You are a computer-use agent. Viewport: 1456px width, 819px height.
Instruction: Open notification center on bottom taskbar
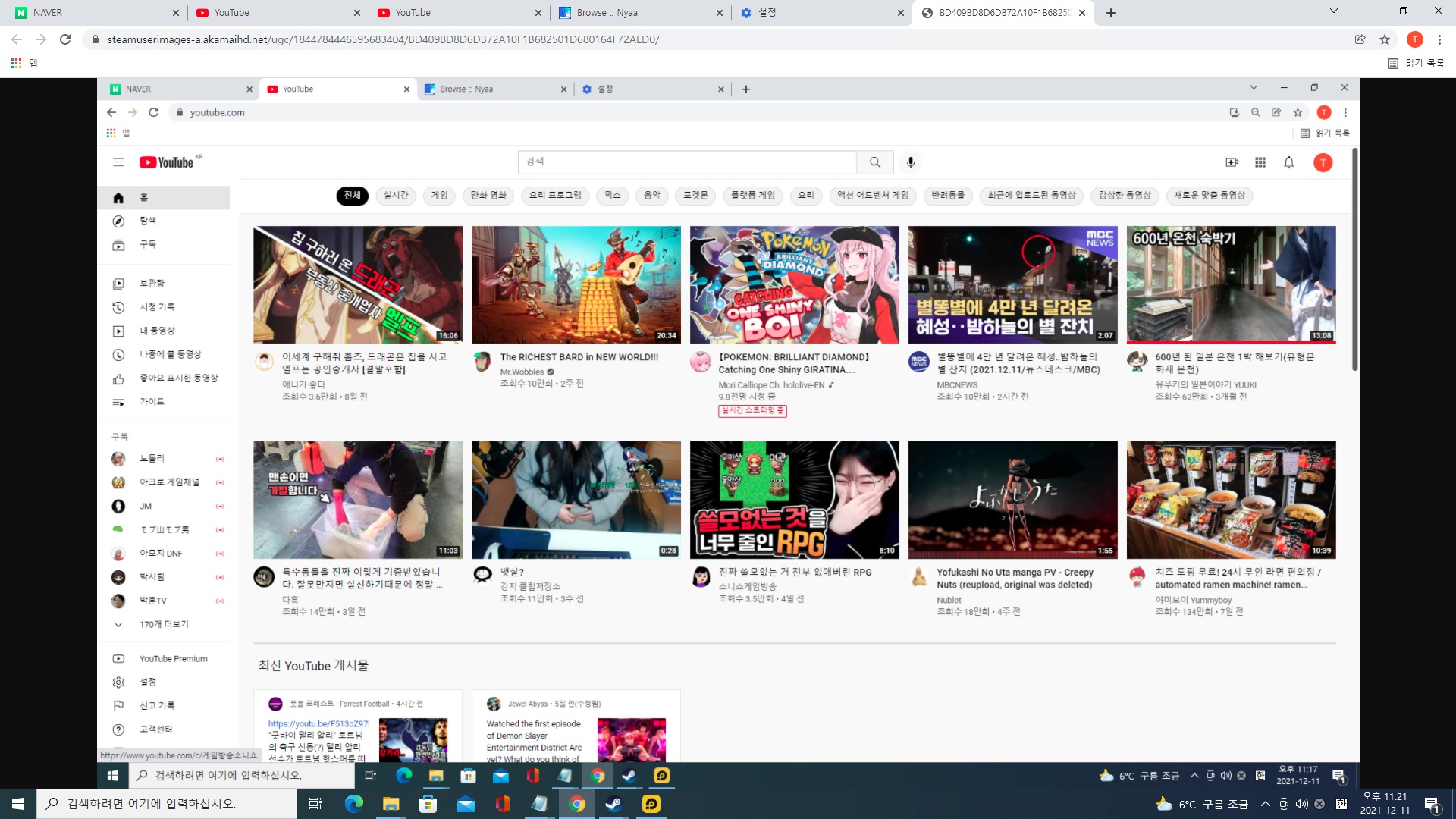tap(1432, 804)
